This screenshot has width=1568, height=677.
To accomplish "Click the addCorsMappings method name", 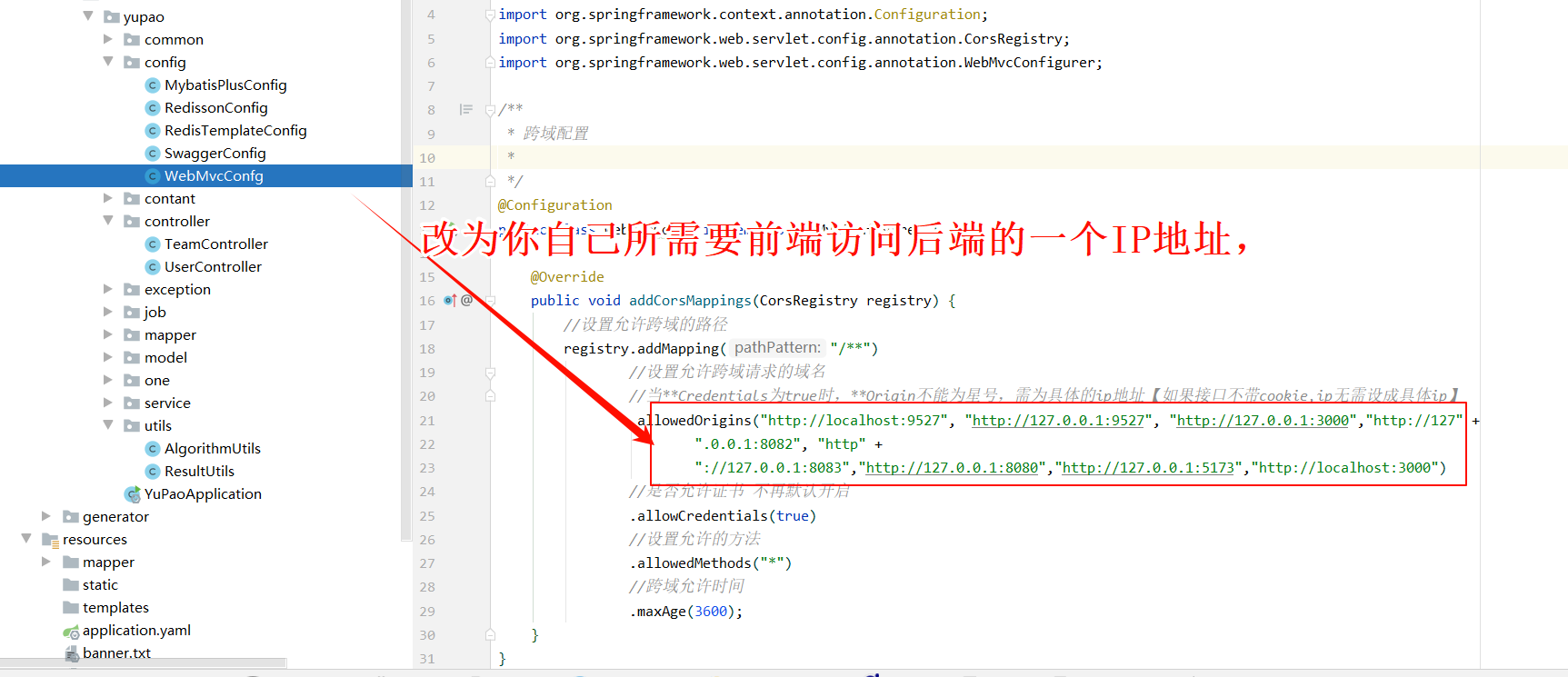I will pyautogui.click(x=690, y=301).
